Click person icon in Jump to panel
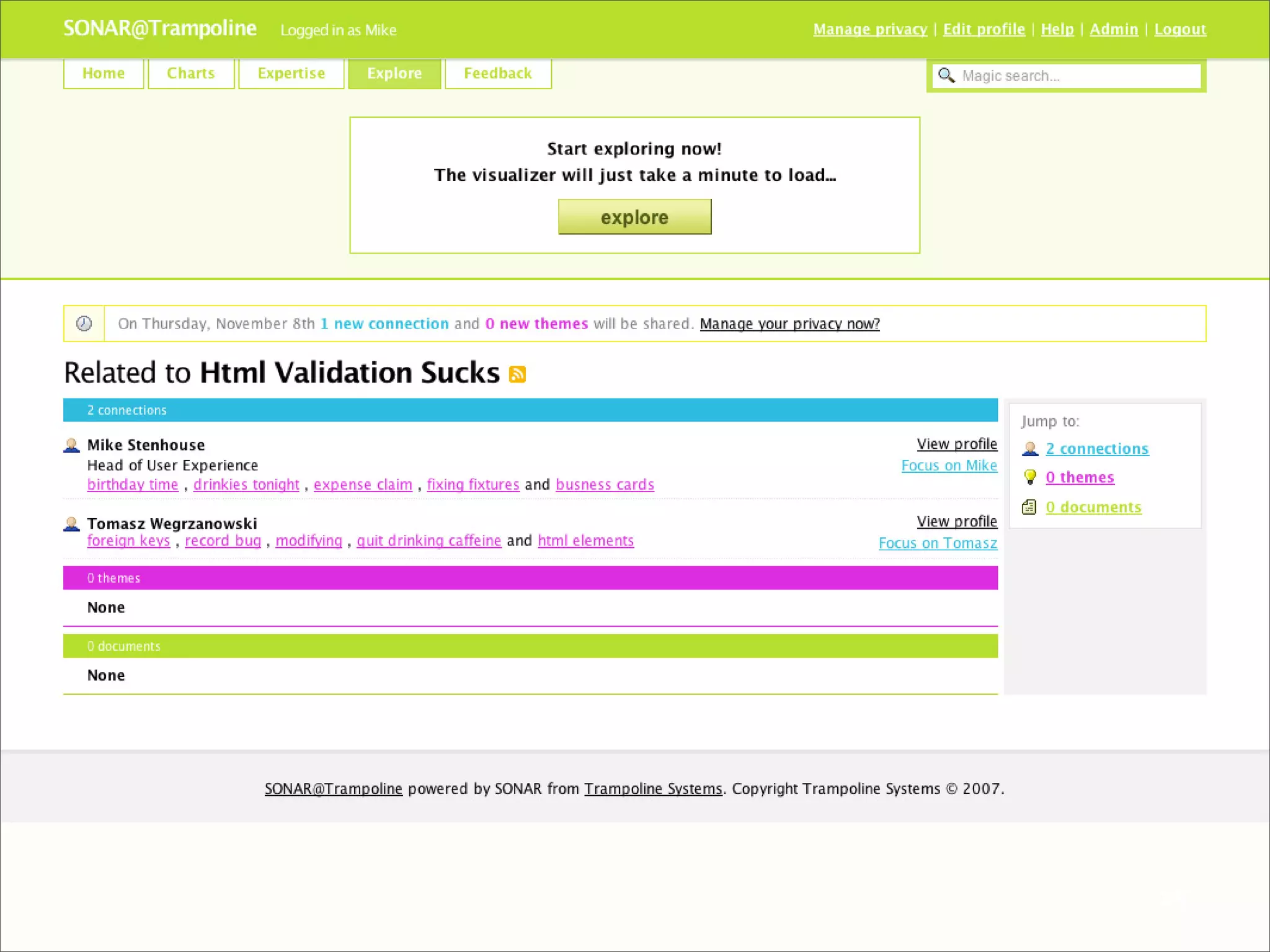Viewport: 1270px width, 952px height. click(1030, 449)
